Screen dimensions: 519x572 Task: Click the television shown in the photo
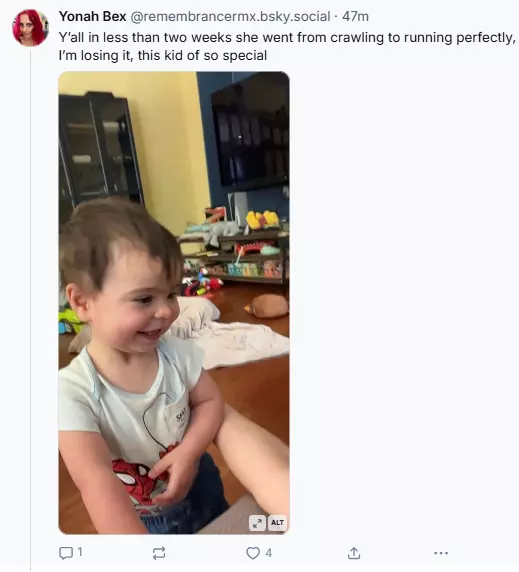(x=251, y=130)
